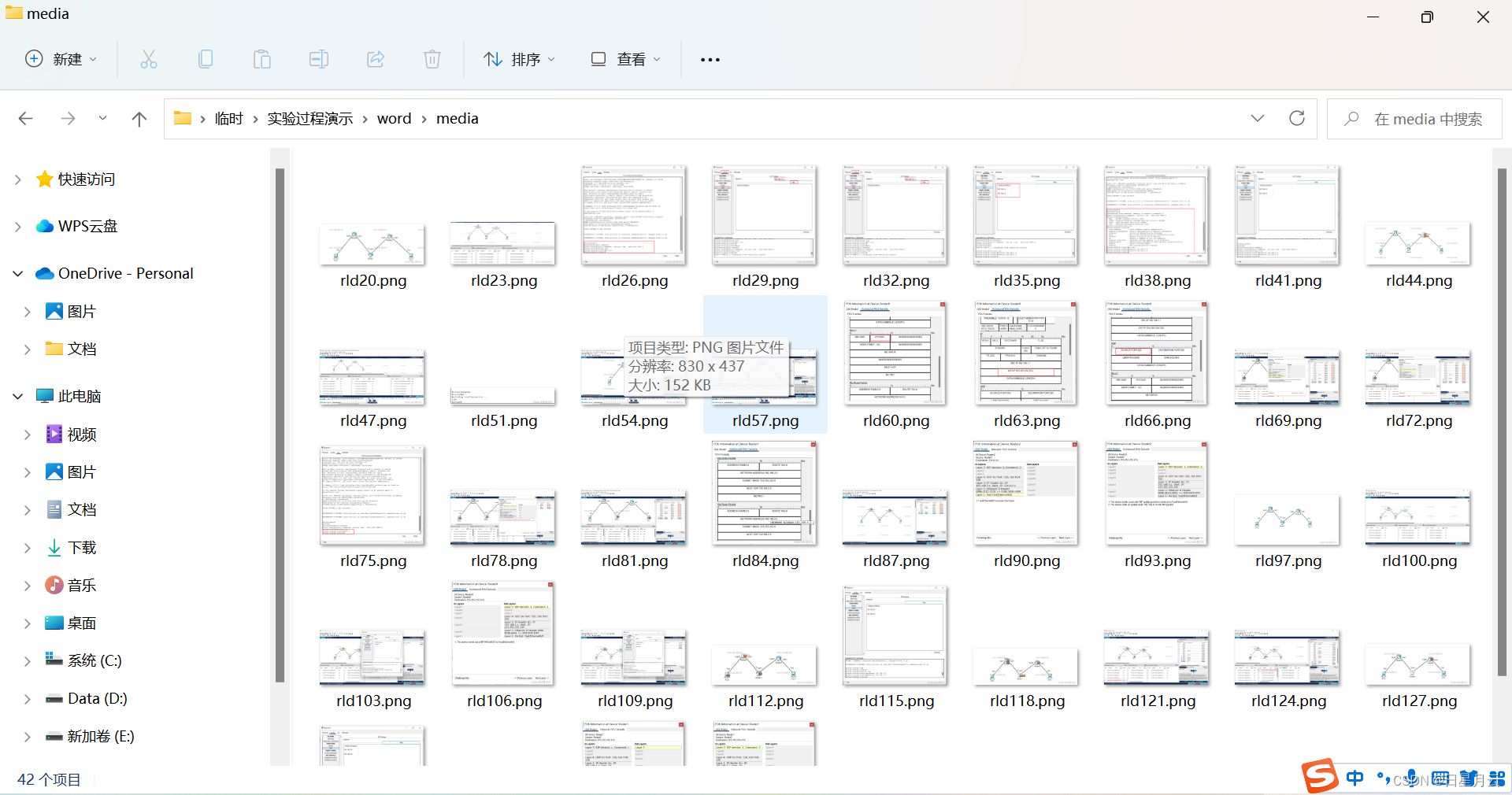Image resolution: width=1512 pixels, height=795 pixels.
Task: Click the folder icon in address bar
Action: click(183, 118)
